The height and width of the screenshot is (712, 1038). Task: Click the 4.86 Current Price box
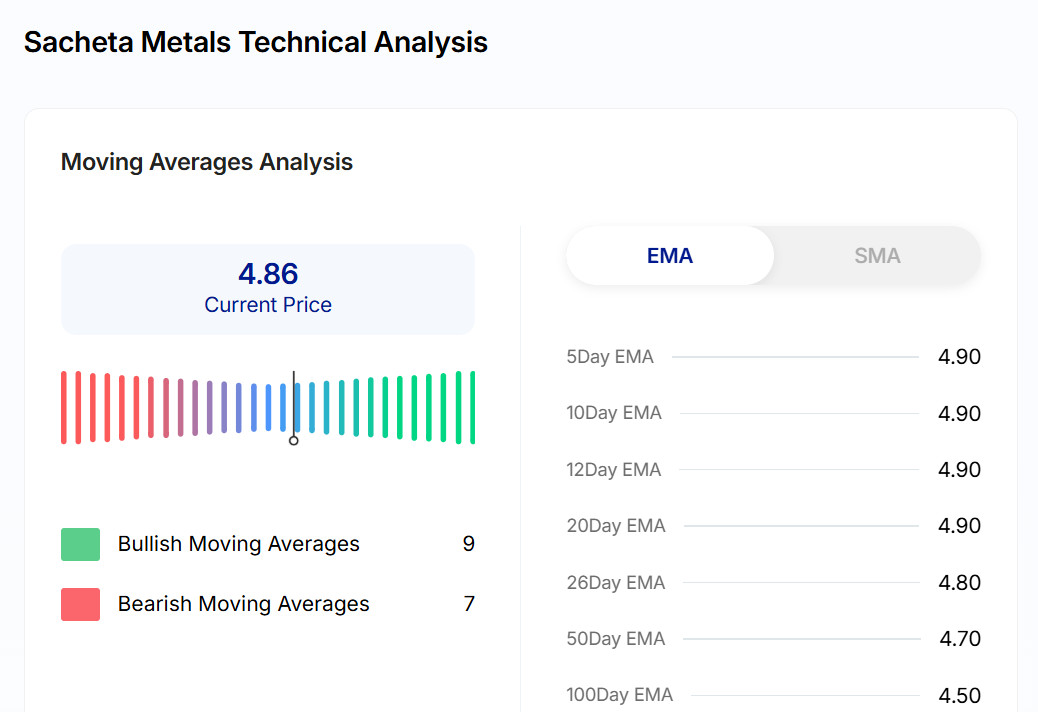click(268, 289)
